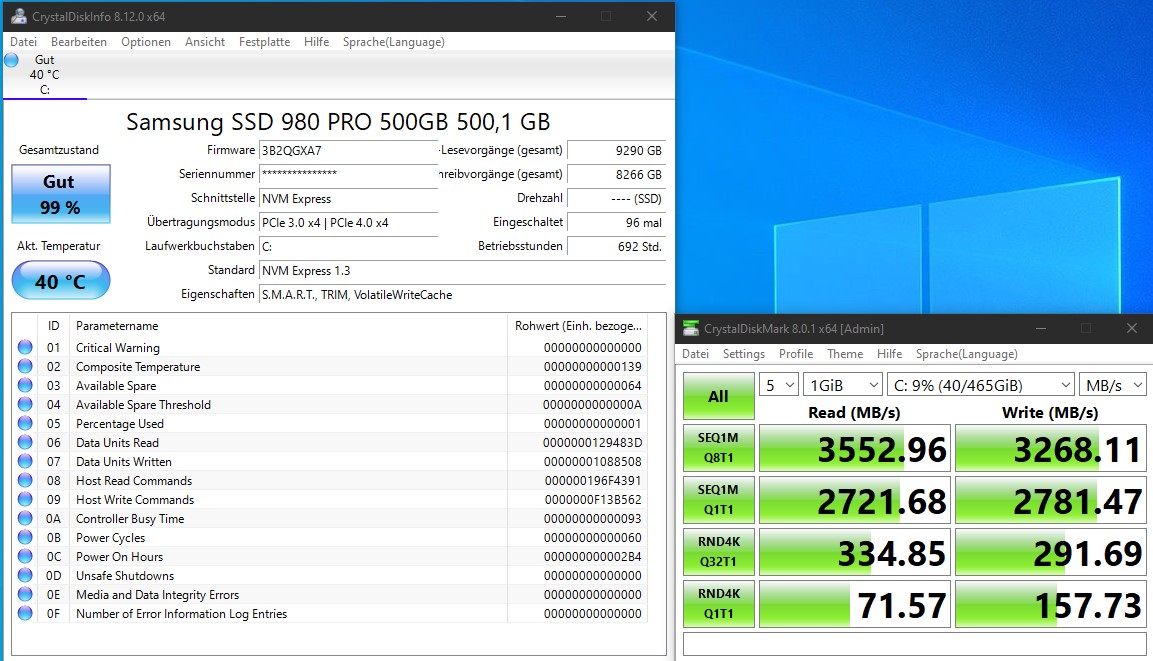The width and height of the screenshot is (1153, 661).
Task: Open Sprache(Language) menu in CrystalDiskMark
Action: (966, 354)
